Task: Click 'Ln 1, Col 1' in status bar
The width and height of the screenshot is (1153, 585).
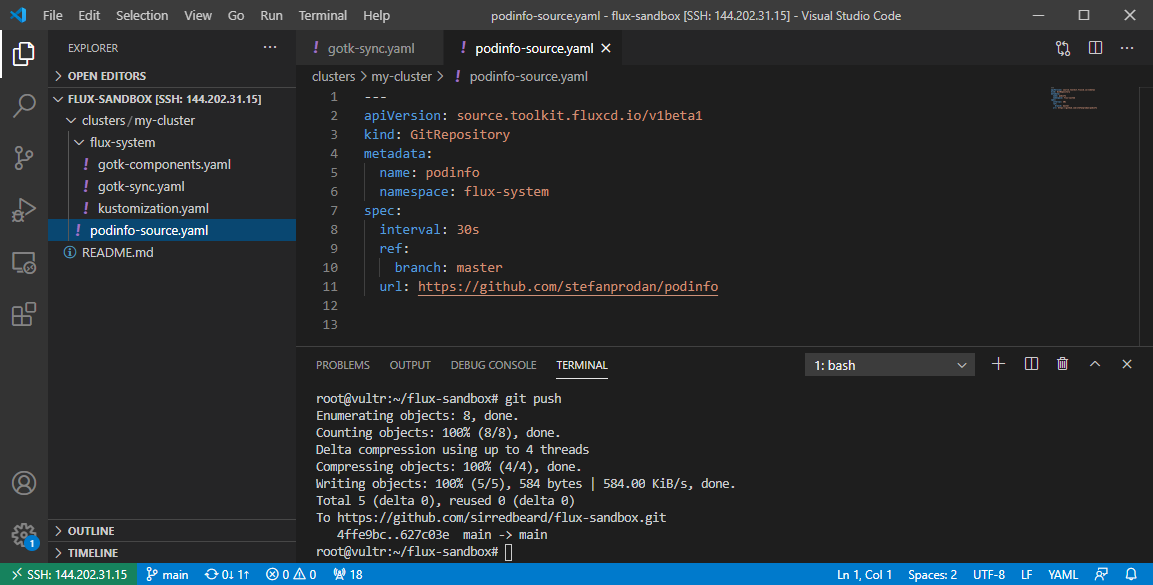Action: 864,574
